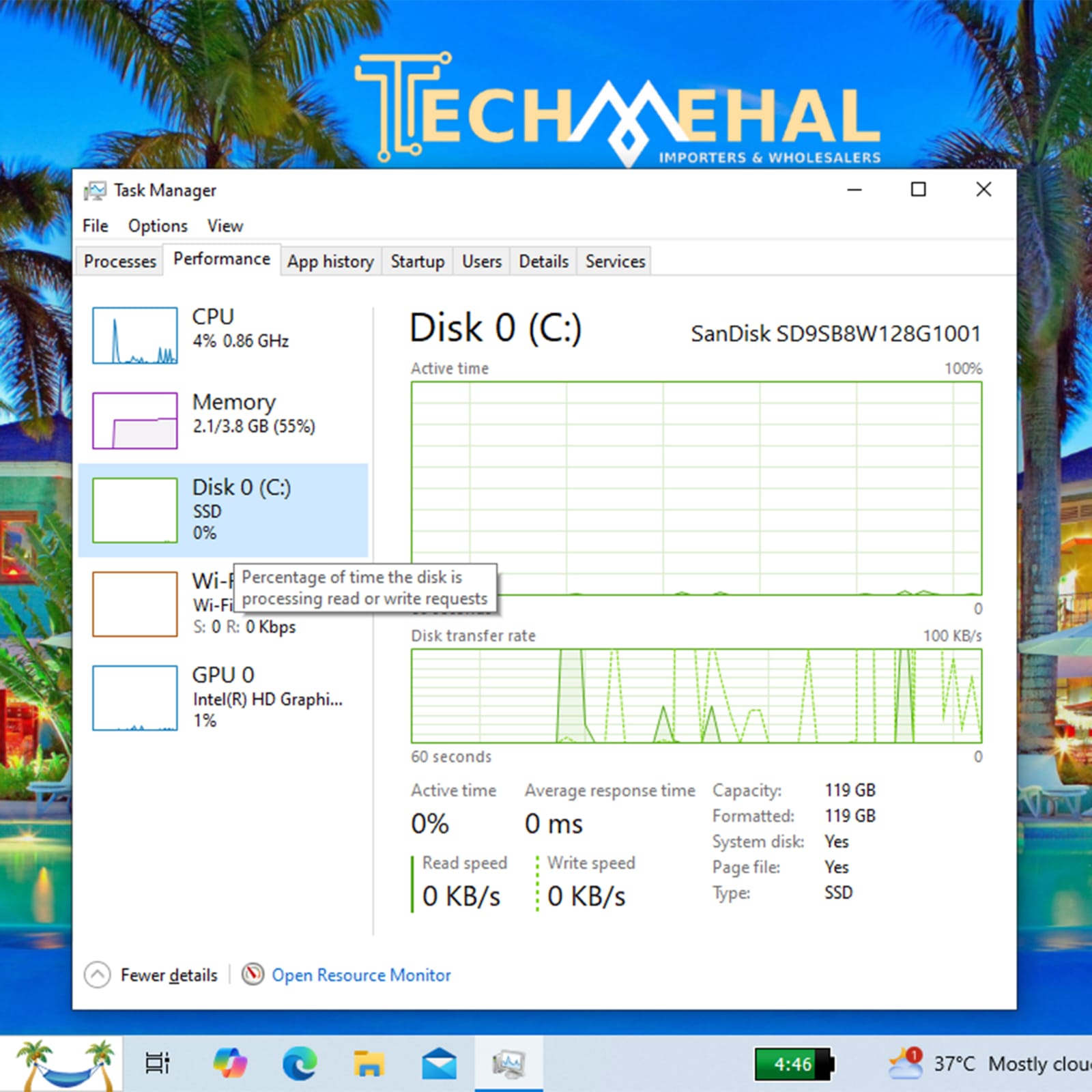
Task: Click the Fewer details label
Action: [x=169, y=975]
